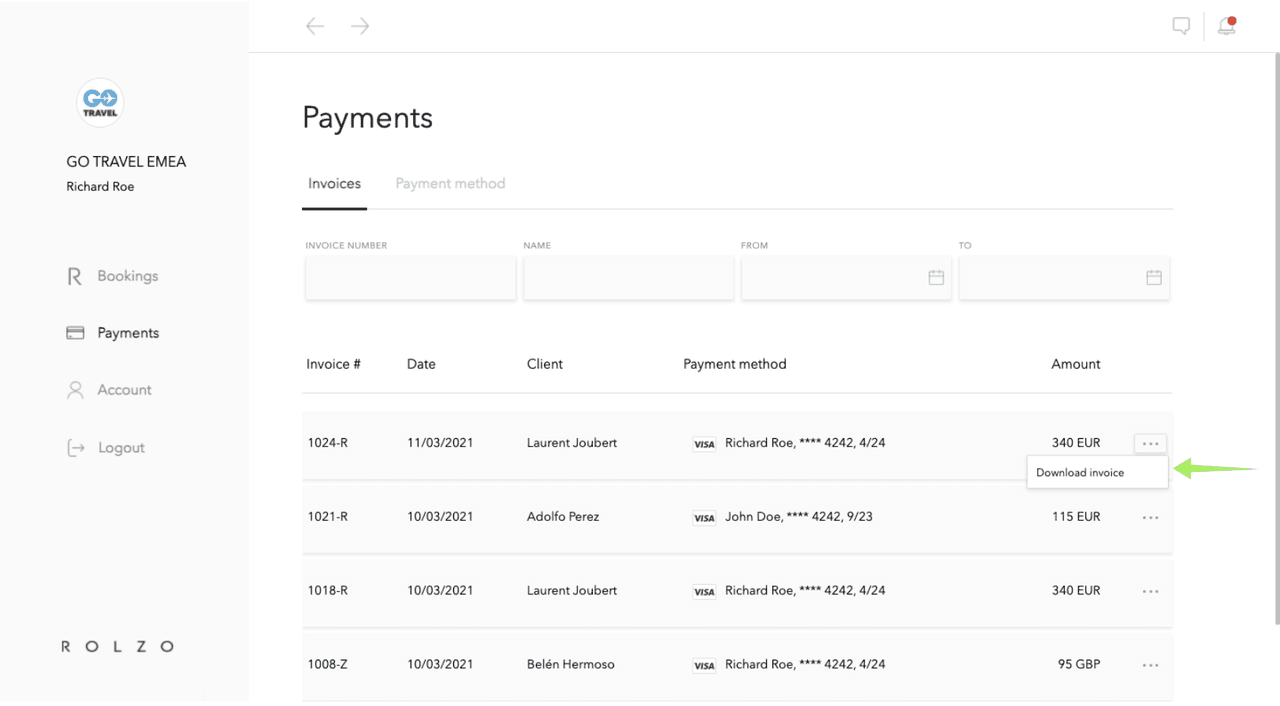The height and width of the screenshot is (706, 1280).
Task: Expand the options menu for invoice 1018-R
Action: point(1150,591)
